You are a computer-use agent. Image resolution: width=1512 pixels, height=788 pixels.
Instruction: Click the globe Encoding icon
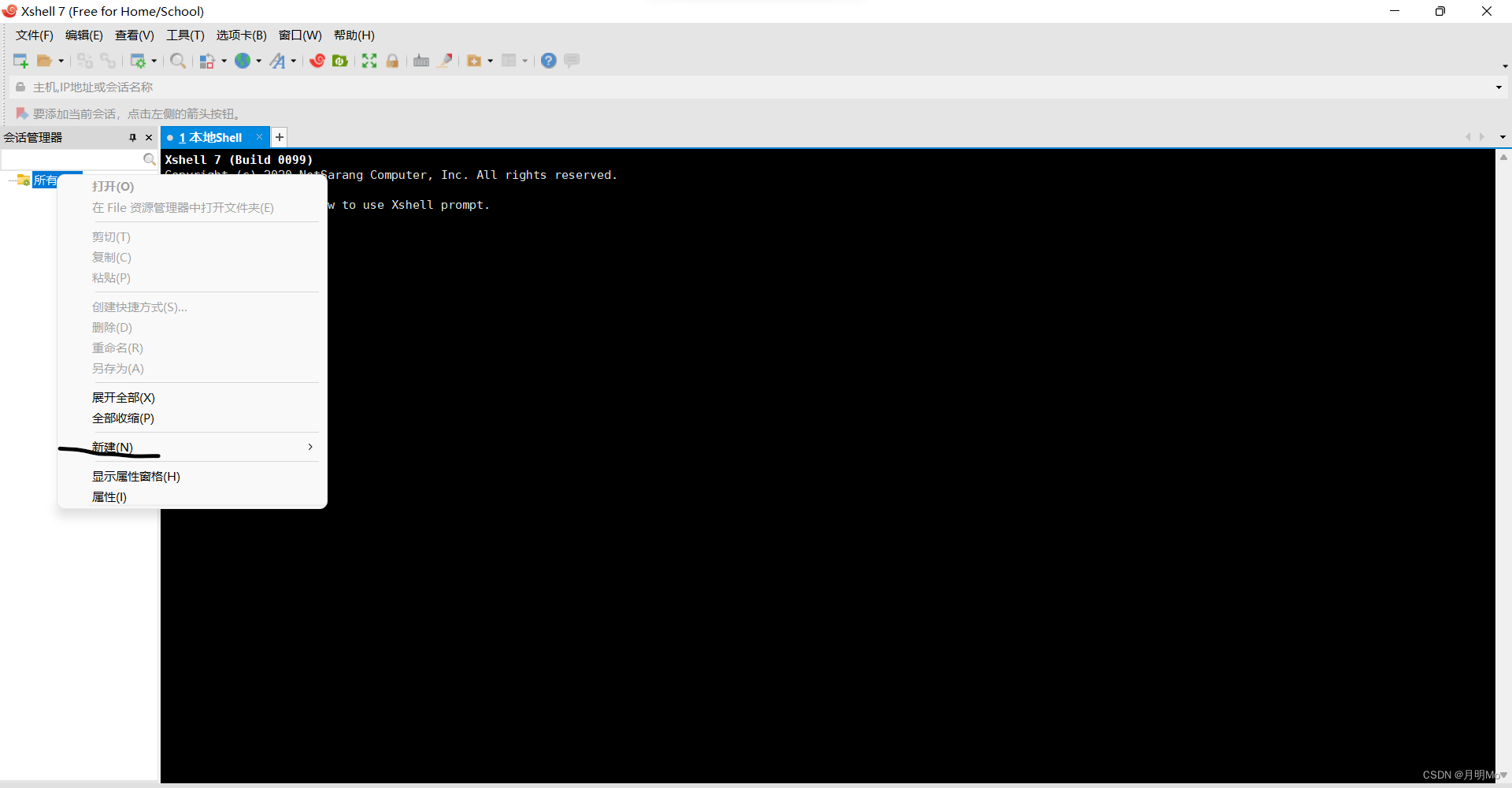(243, 61)
